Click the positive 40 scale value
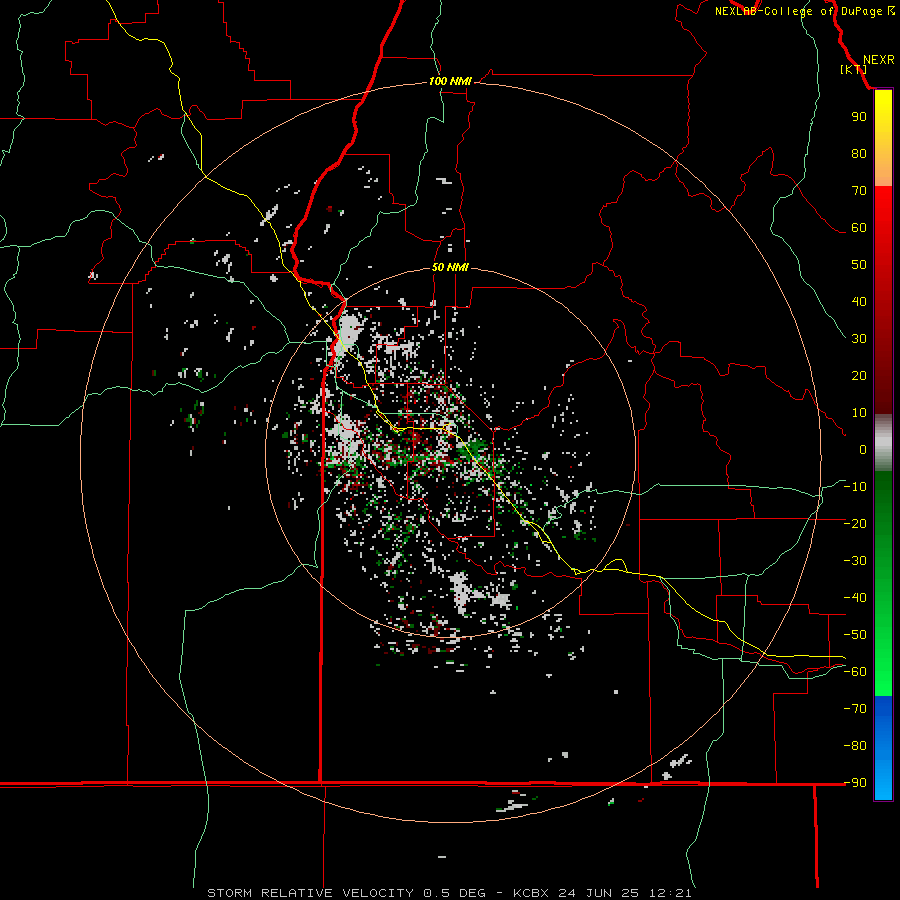This screenshot has width=900, height=900. coord(859,301)
